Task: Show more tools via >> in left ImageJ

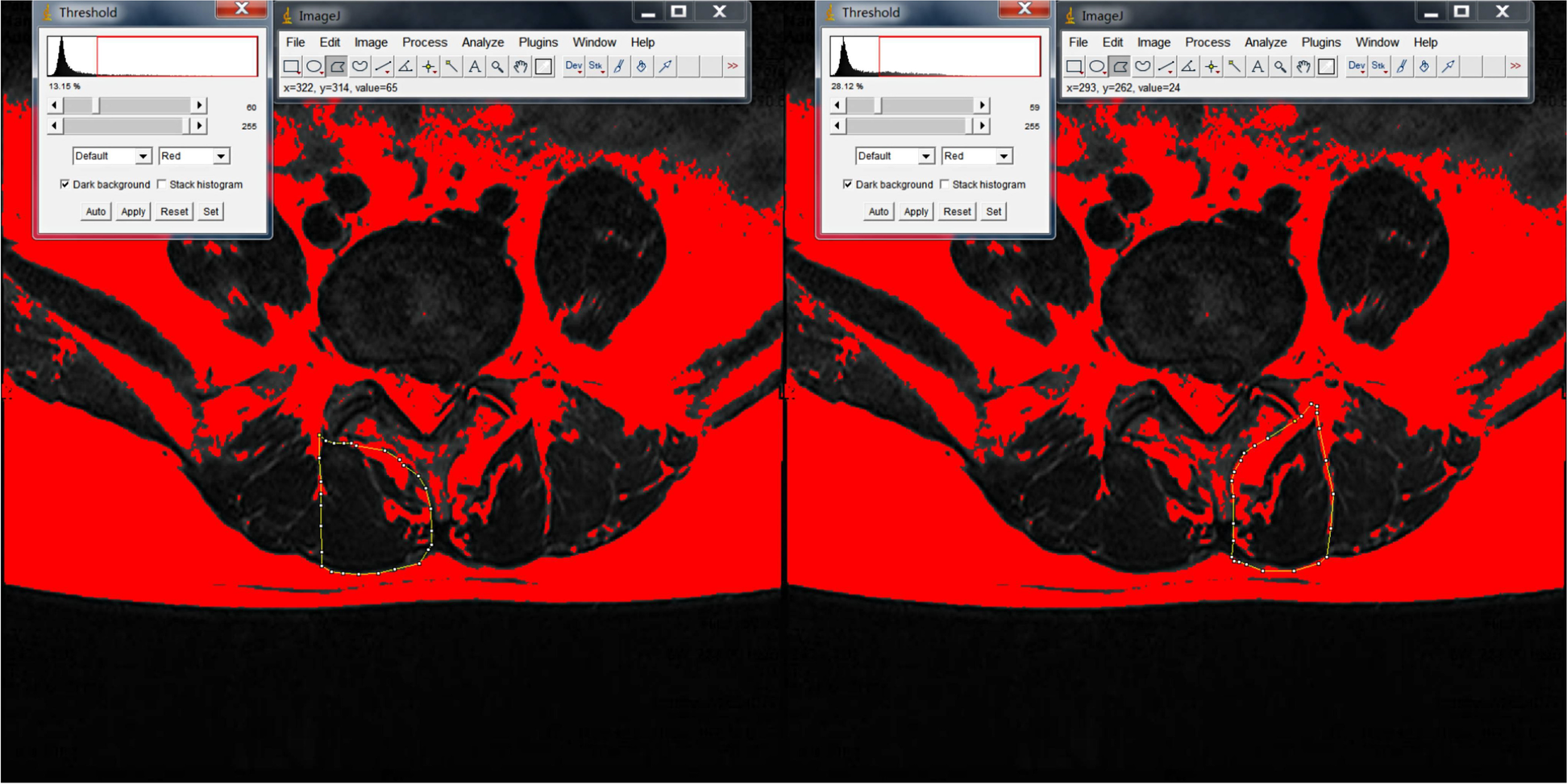Action: pyautogui.click(x=733, y=67)
